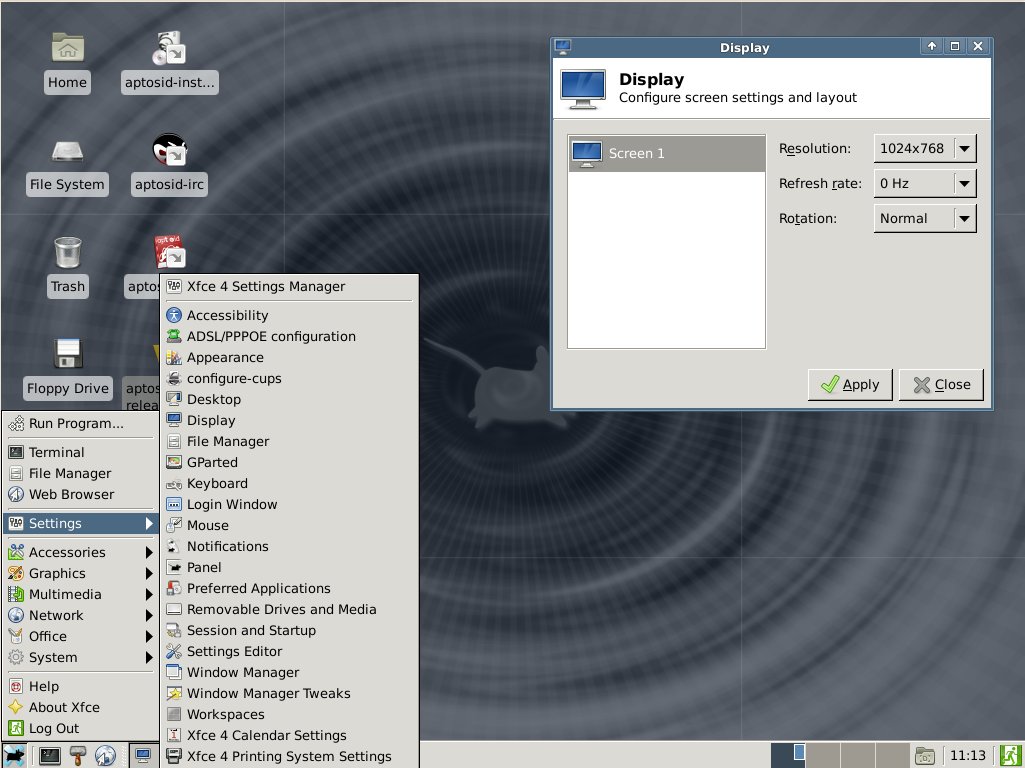The width and height of the screenshot is (1025, 768).
Task: Expand the Network submenu
Action: coord(80,615)
